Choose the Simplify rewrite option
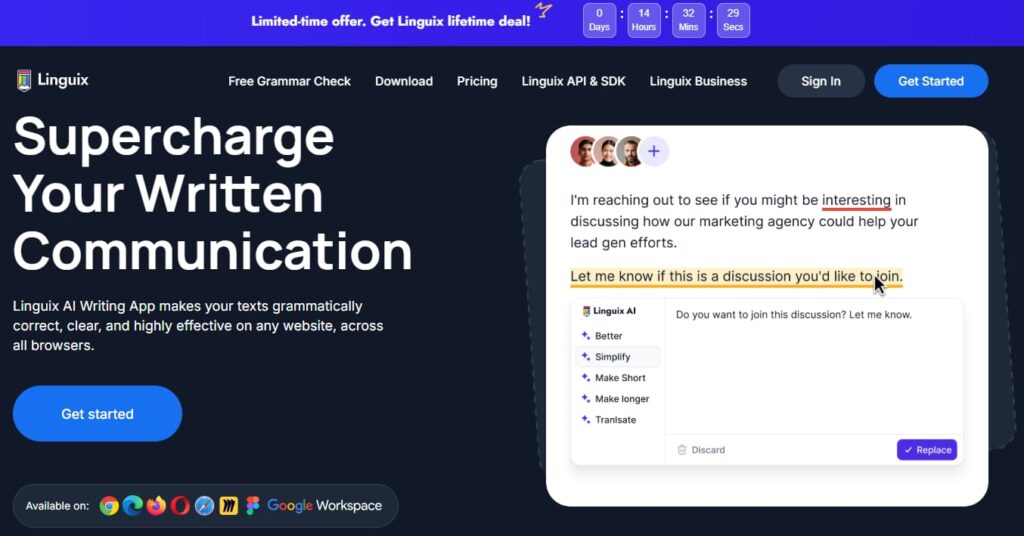This screenshot has width=1024, height=536. click(x=618, y=356)
